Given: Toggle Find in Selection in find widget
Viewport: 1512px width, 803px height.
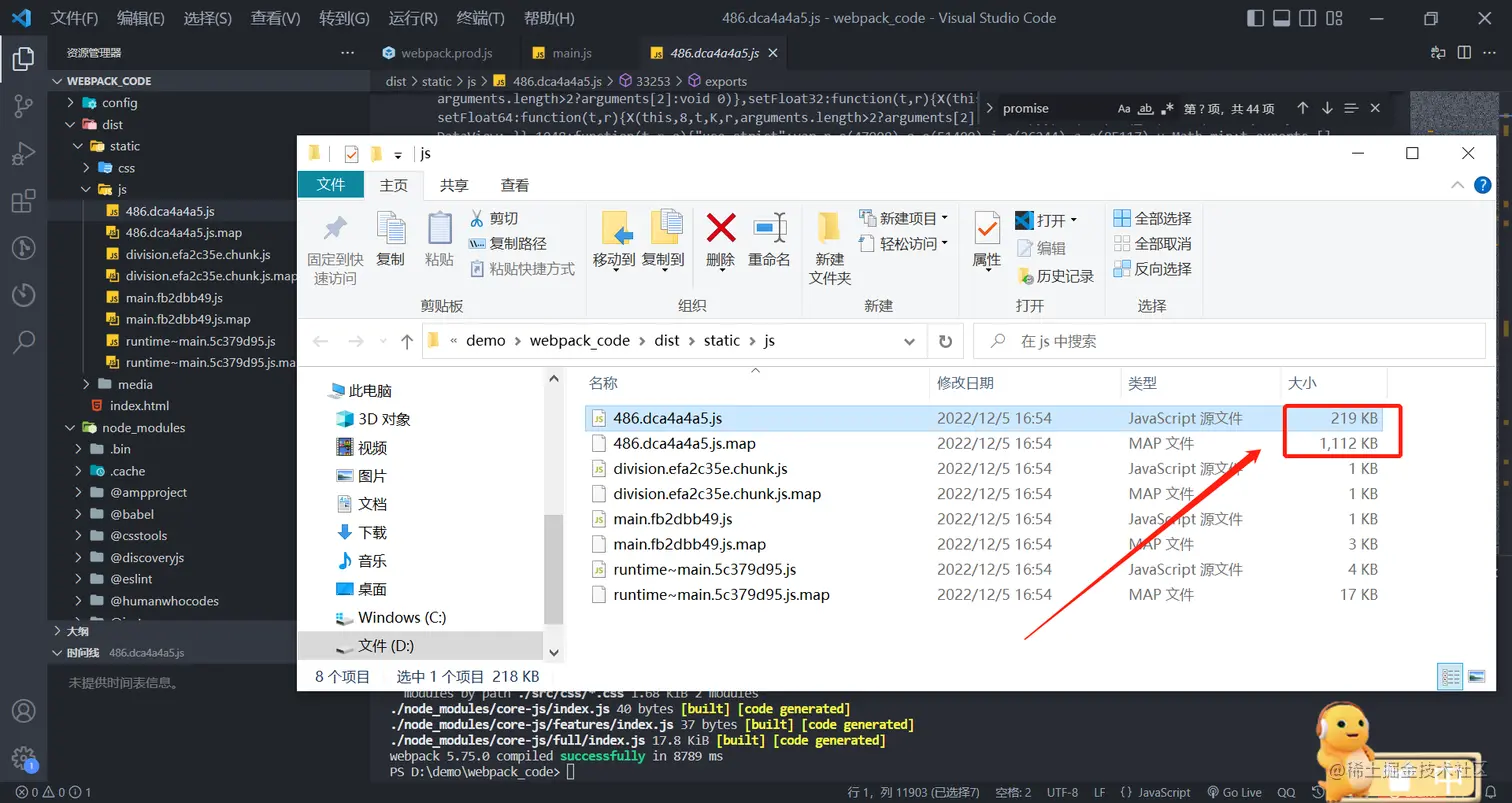Looking at the screenshot, I should coord(1351,108).
